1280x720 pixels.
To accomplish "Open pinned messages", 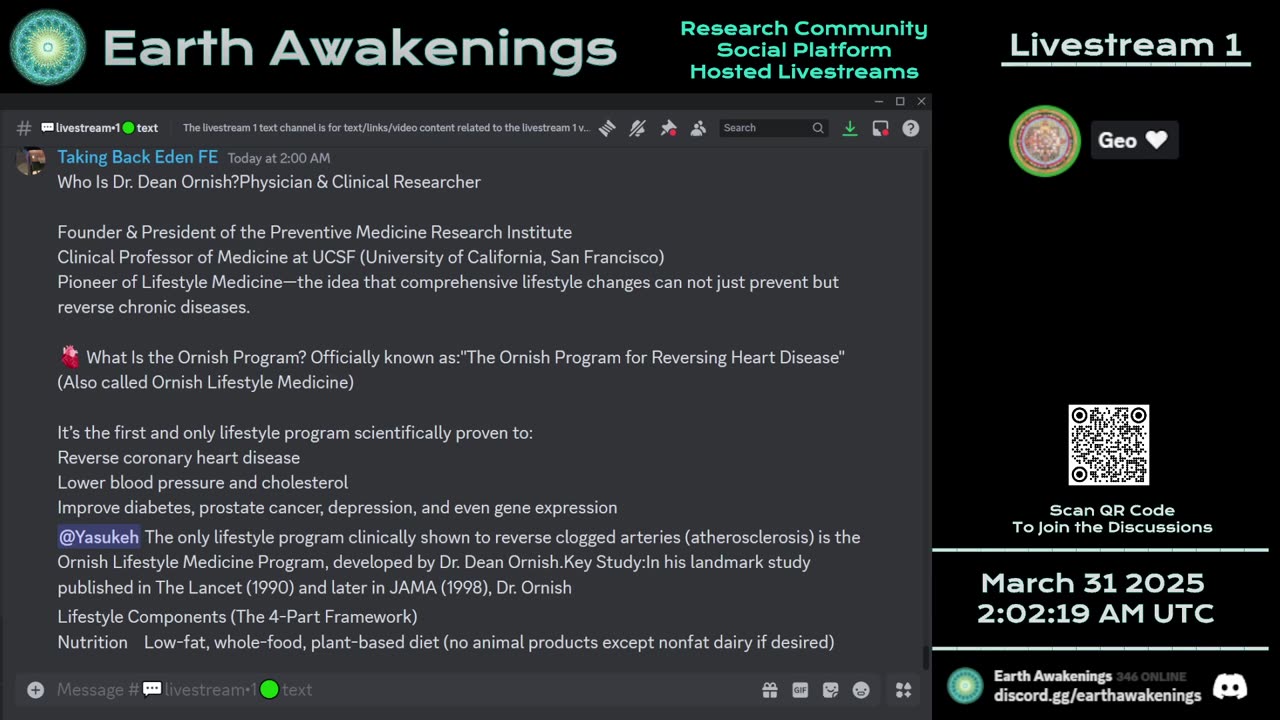I will (668, 128).
